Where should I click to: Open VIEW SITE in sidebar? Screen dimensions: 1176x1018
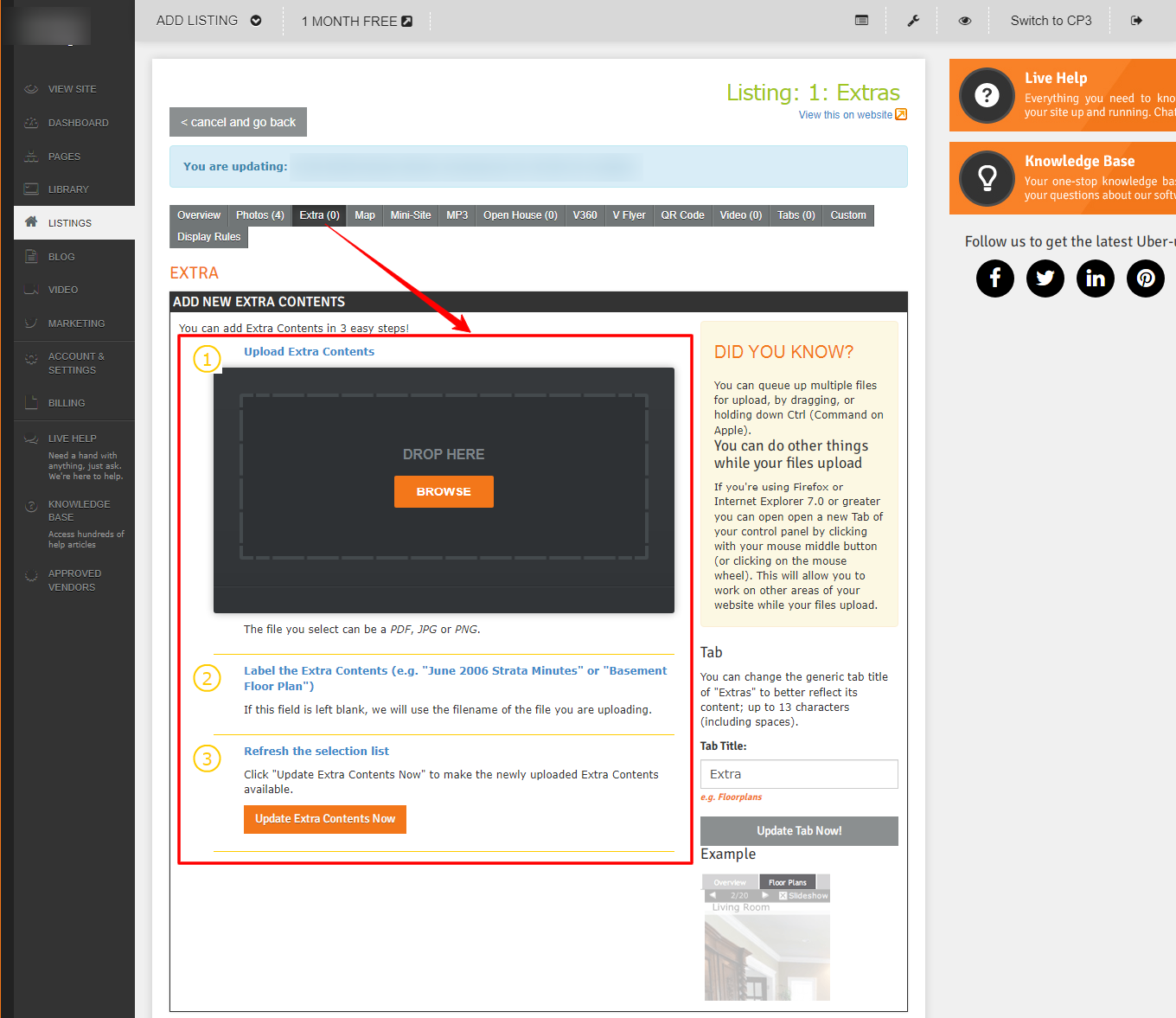point(74,89)
